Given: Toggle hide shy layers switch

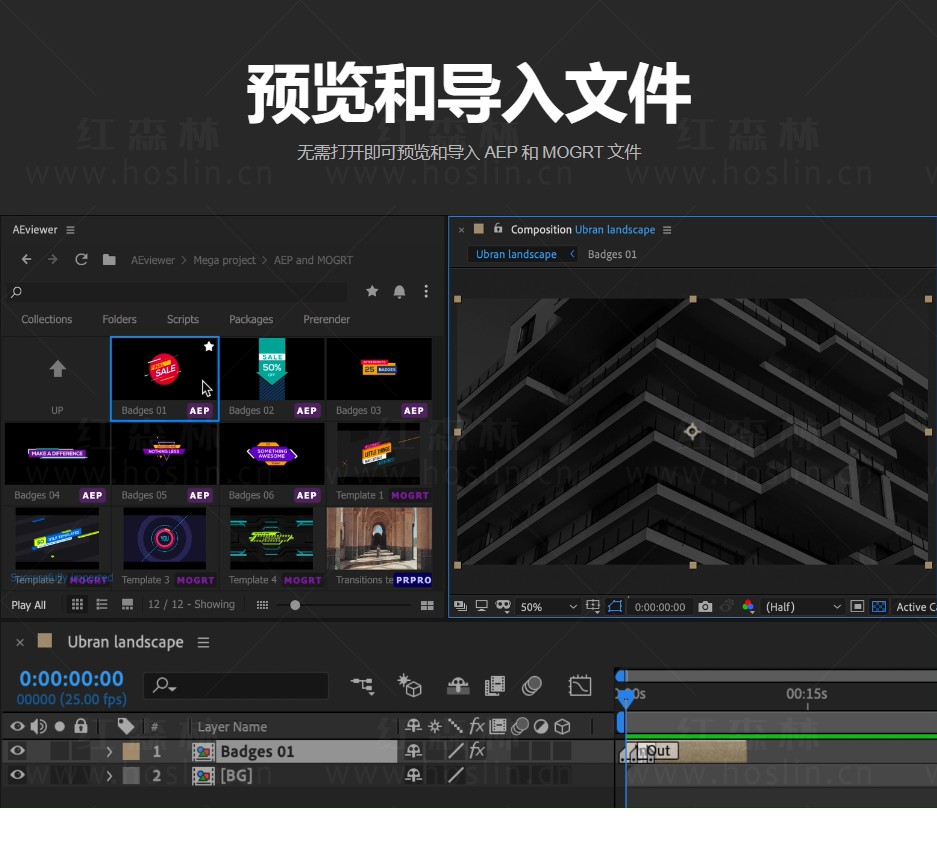Looking at the screenshot, I should [458, 685].
